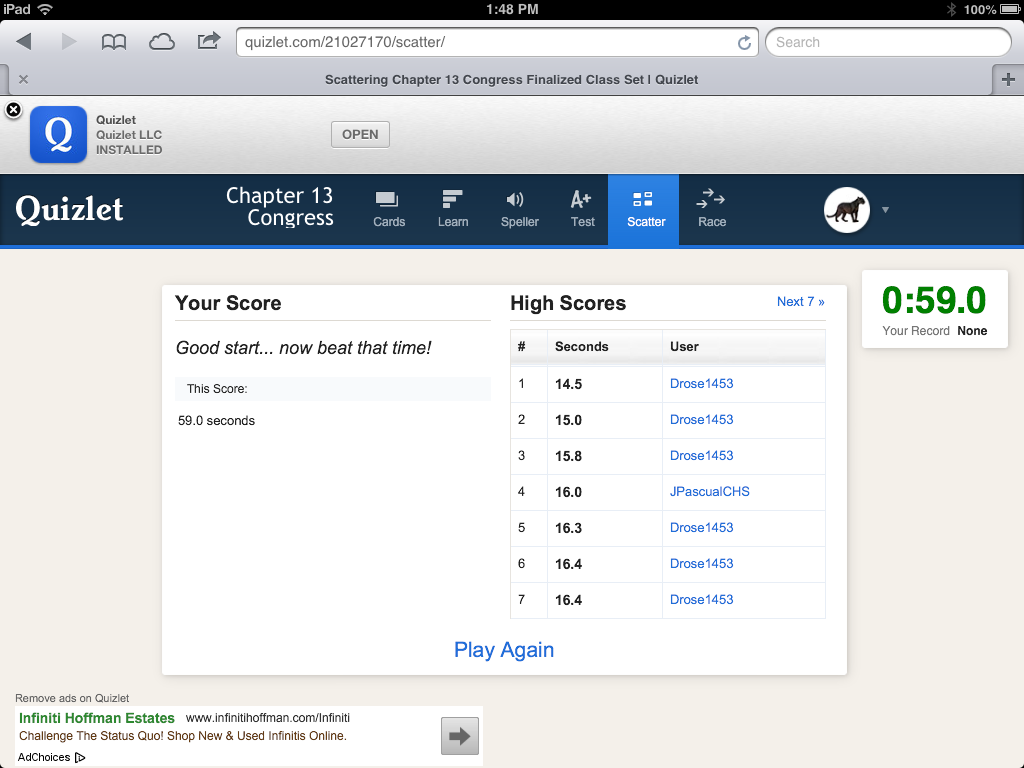Tap OPEN to launch Quizlet app
The height and width of the screenshot is (768, 1024).
pos(360,133)
